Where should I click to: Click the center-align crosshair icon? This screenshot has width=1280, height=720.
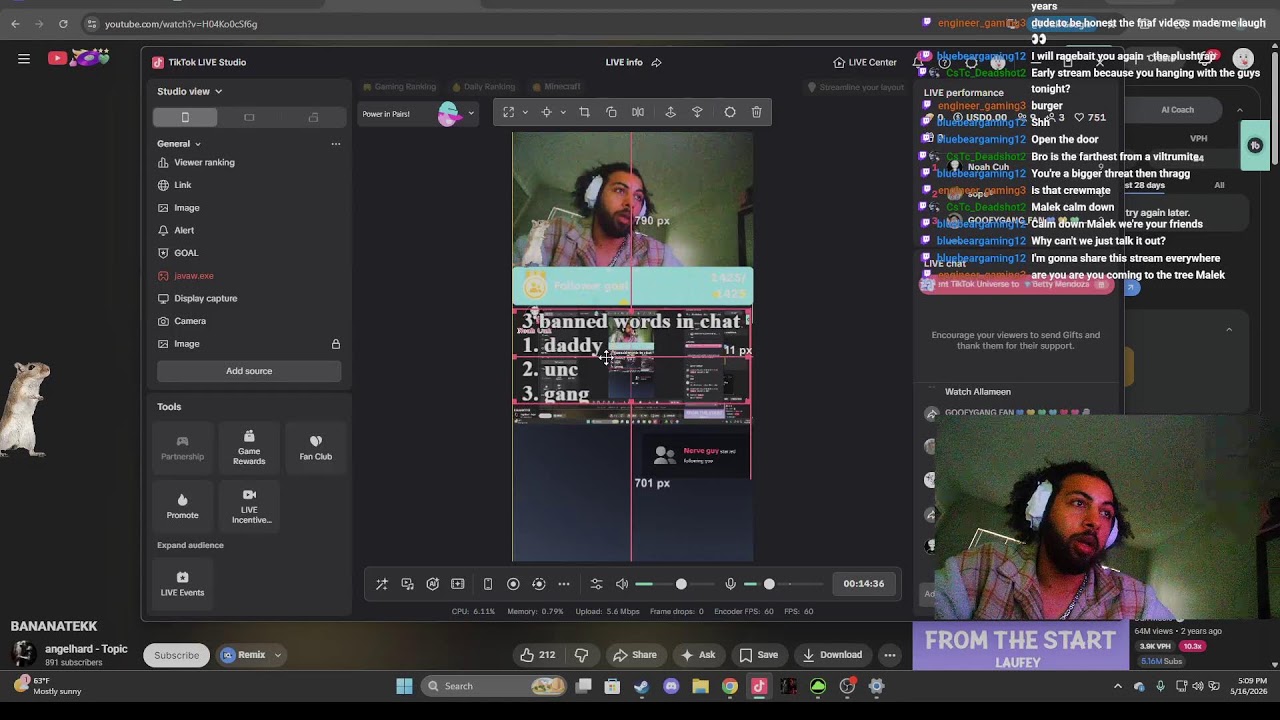pos(546,112)
